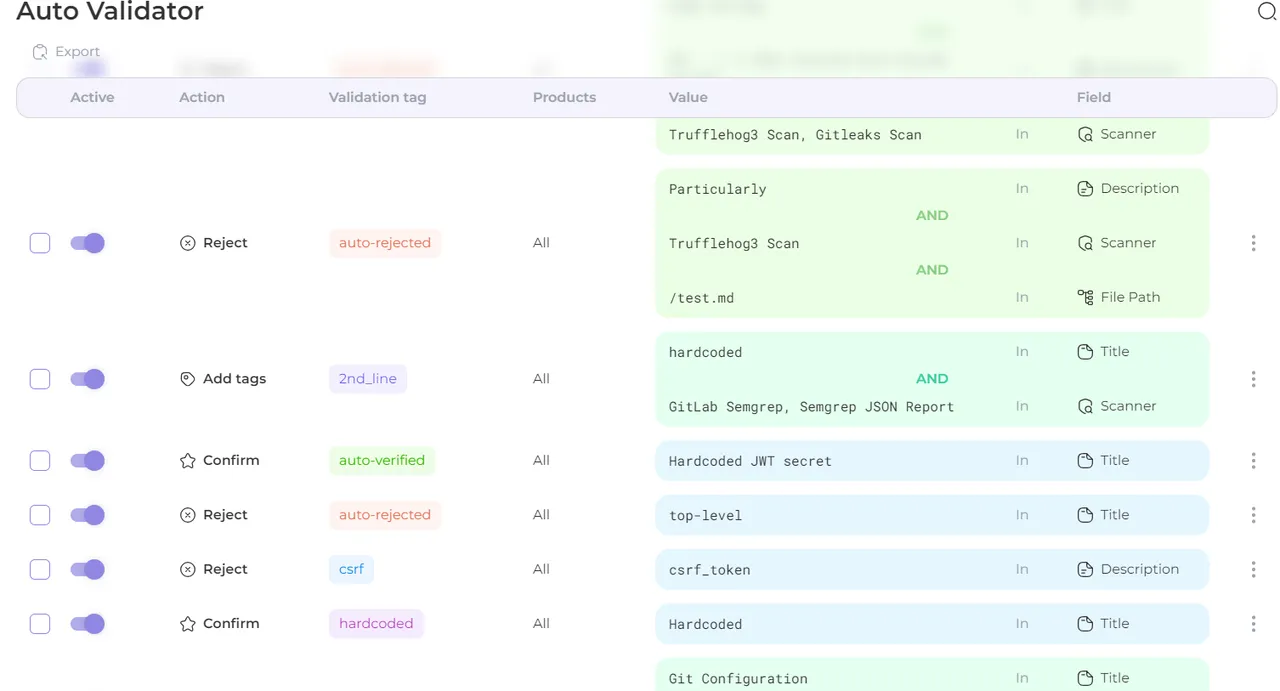
Task: Click the Field column header
Action: click(1093, 98)
